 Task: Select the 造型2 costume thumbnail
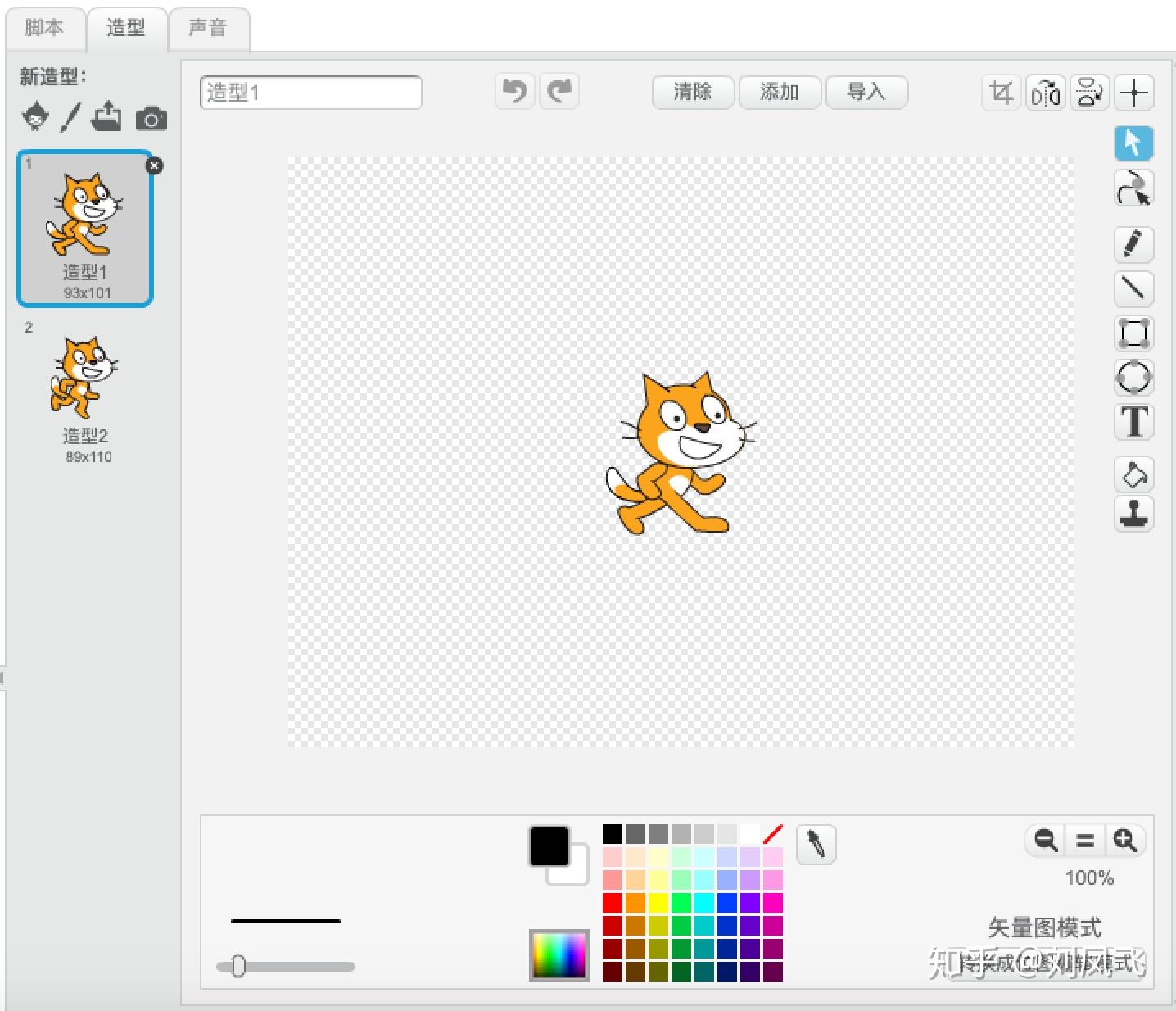[85, 393]
